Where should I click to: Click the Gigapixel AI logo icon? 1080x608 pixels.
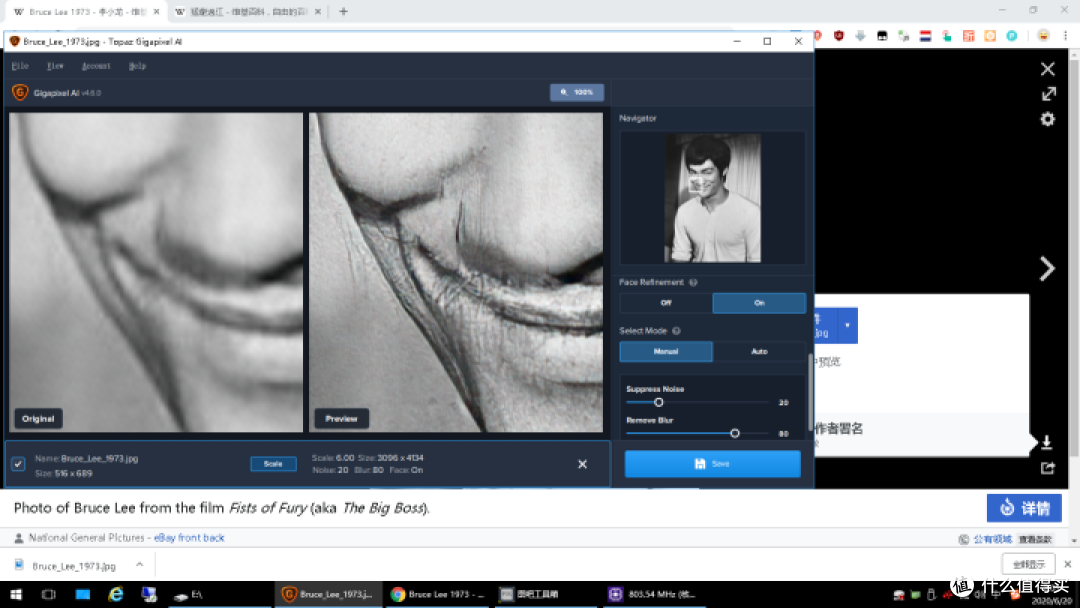(x=20, y=92)
